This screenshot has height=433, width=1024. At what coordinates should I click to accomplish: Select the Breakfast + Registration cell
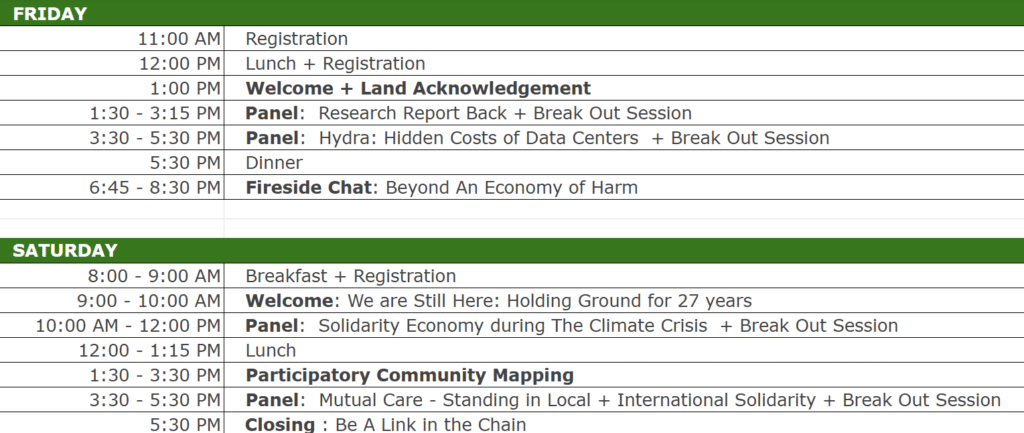tap(624, 276)
